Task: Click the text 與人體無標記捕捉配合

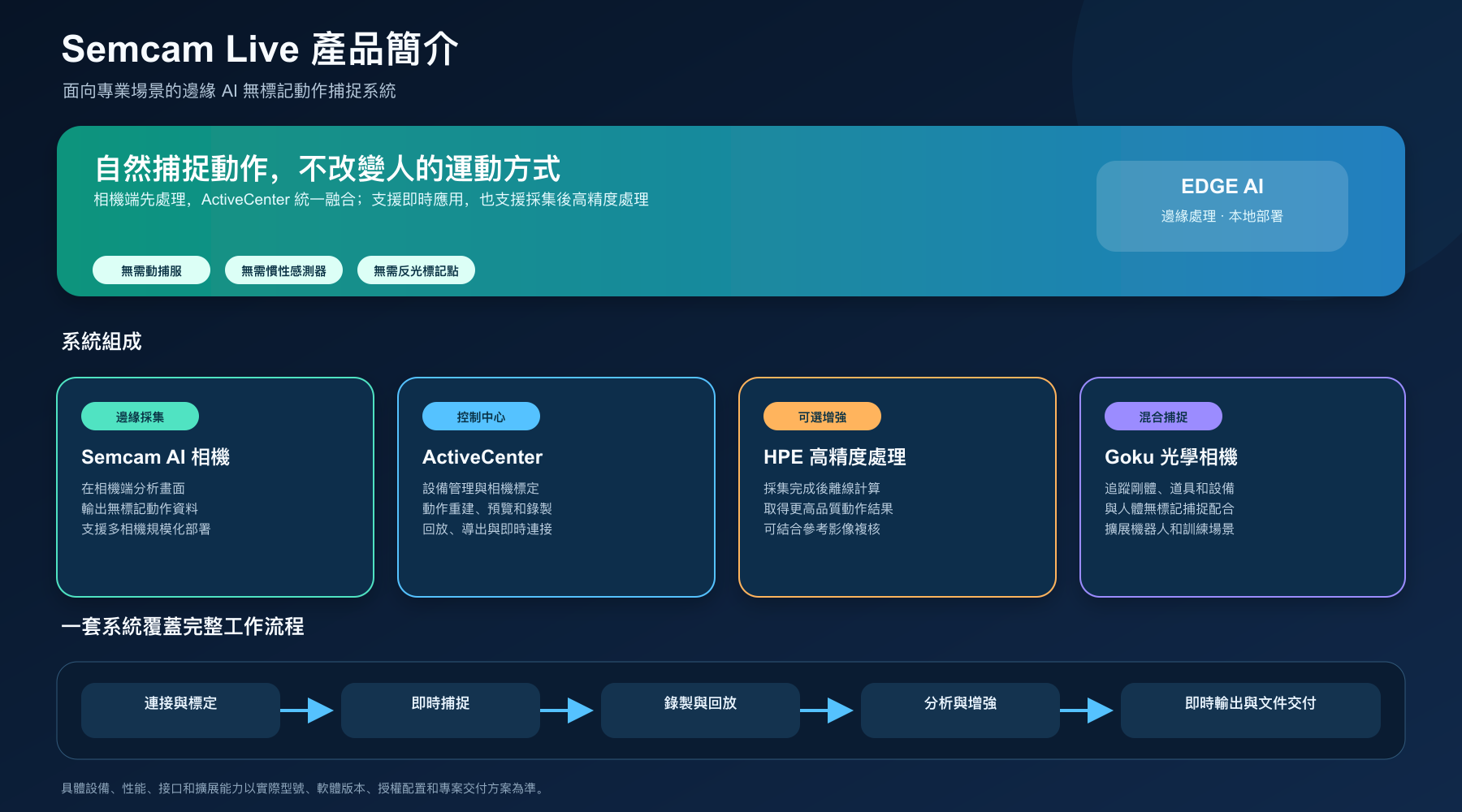Action: (1170, 508)
